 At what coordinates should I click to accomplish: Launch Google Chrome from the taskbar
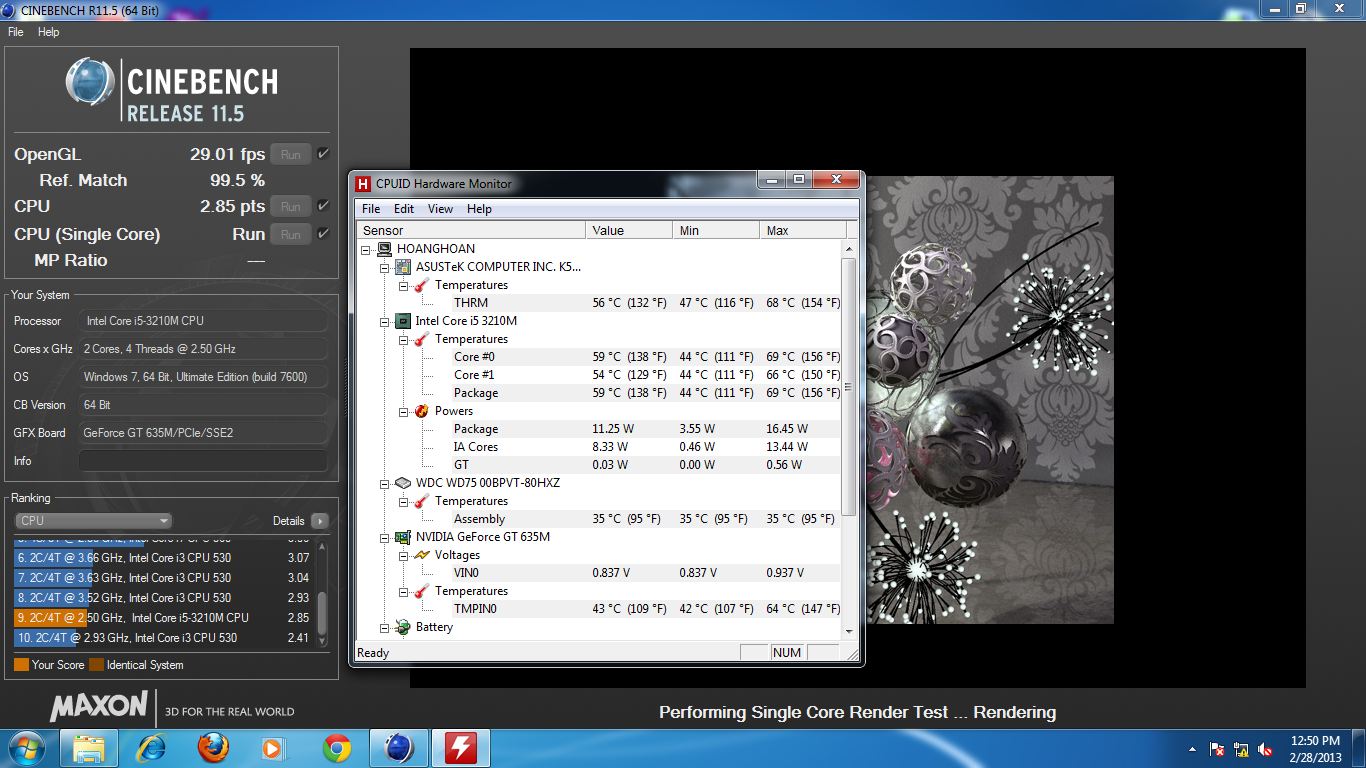(x=337, y=748)
